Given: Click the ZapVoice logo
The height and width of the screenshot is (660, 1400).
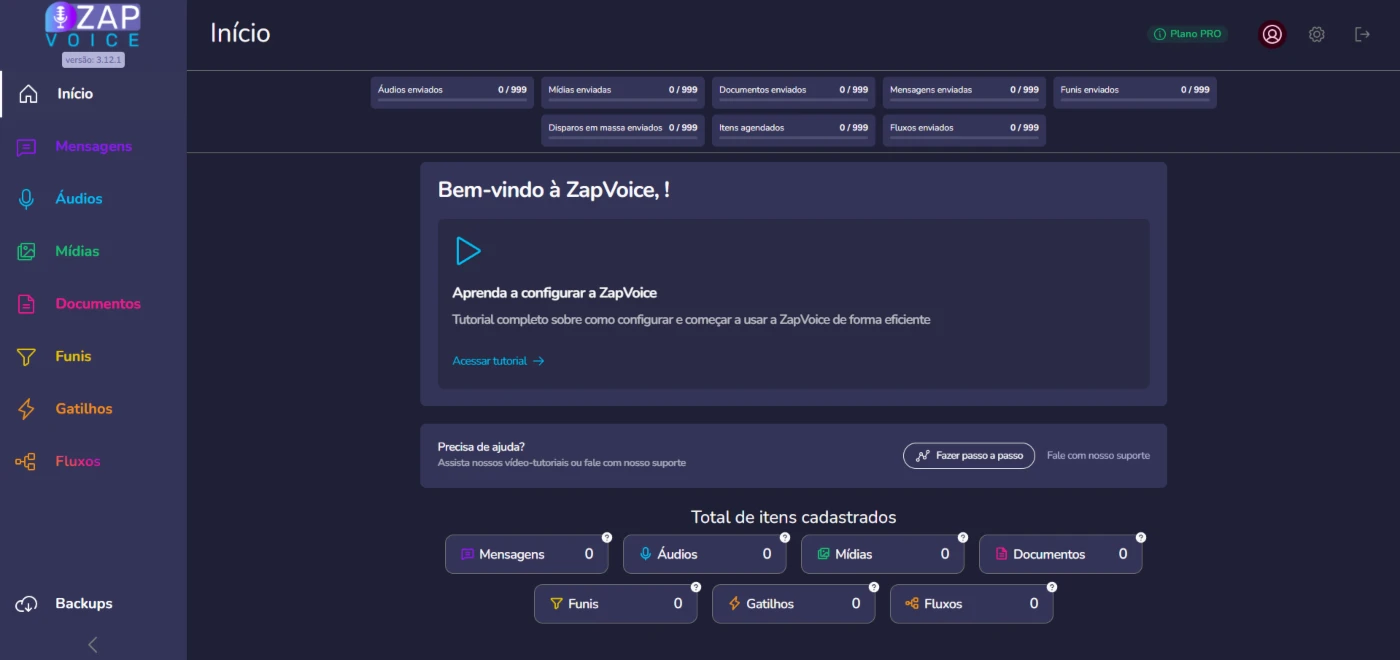Looking at the screenshot, I should [x=93, y=26].
